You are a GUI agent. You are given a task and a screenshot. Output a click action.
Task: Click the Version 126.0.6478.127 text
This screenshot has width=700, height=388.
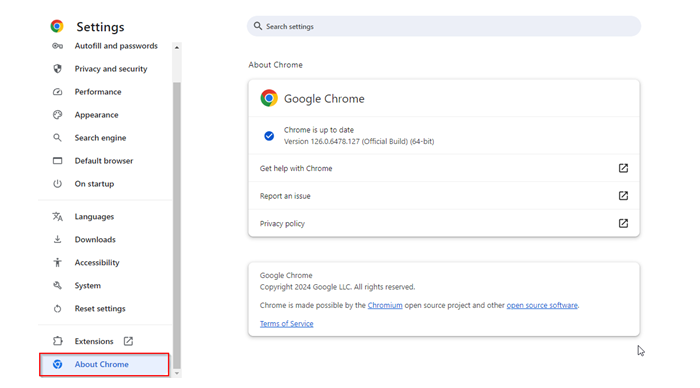pos(359,142)
